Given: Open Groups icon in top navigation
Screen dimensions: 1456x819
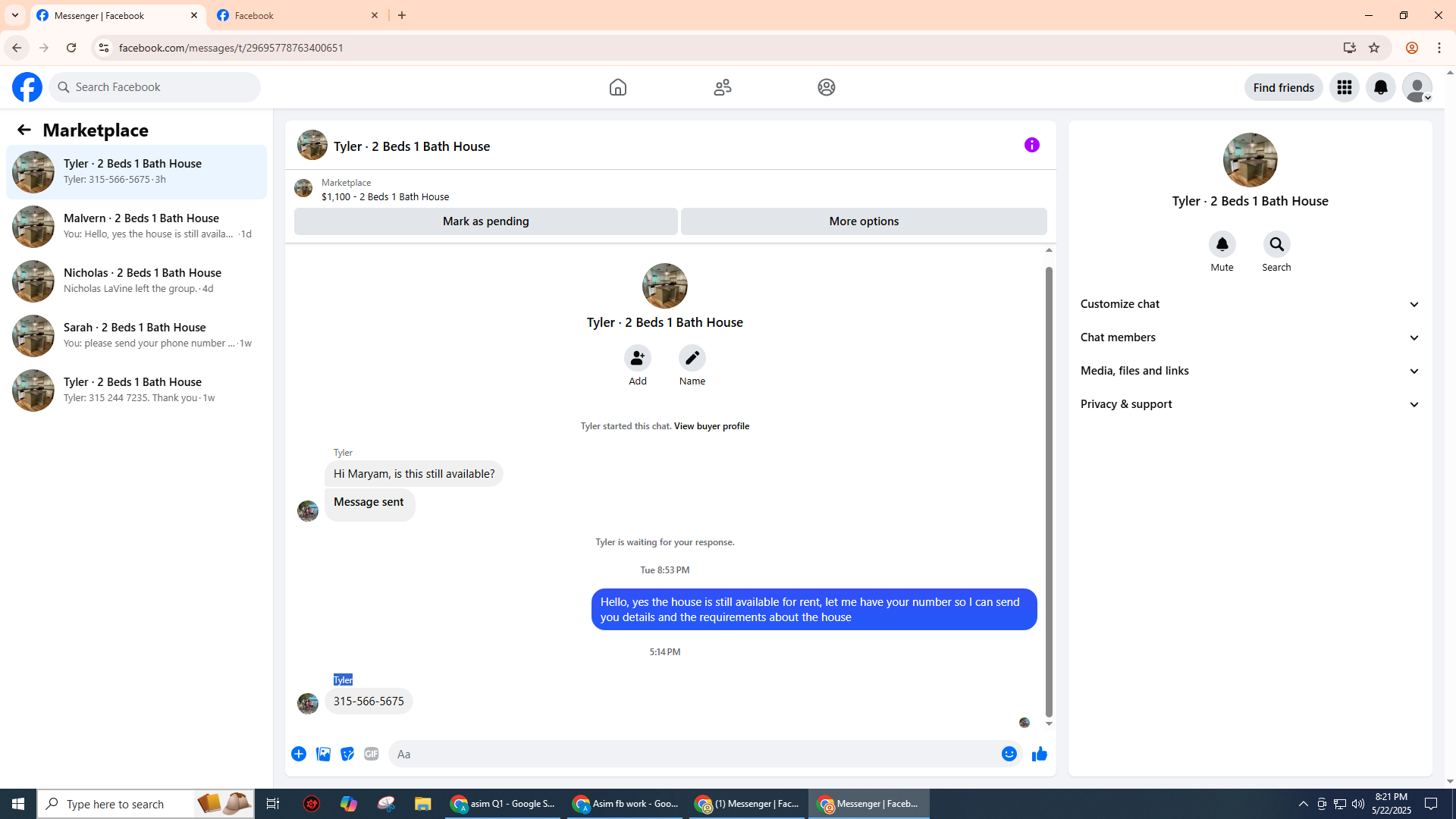Looking at the screenshot, I should click(x=826, y=87).
